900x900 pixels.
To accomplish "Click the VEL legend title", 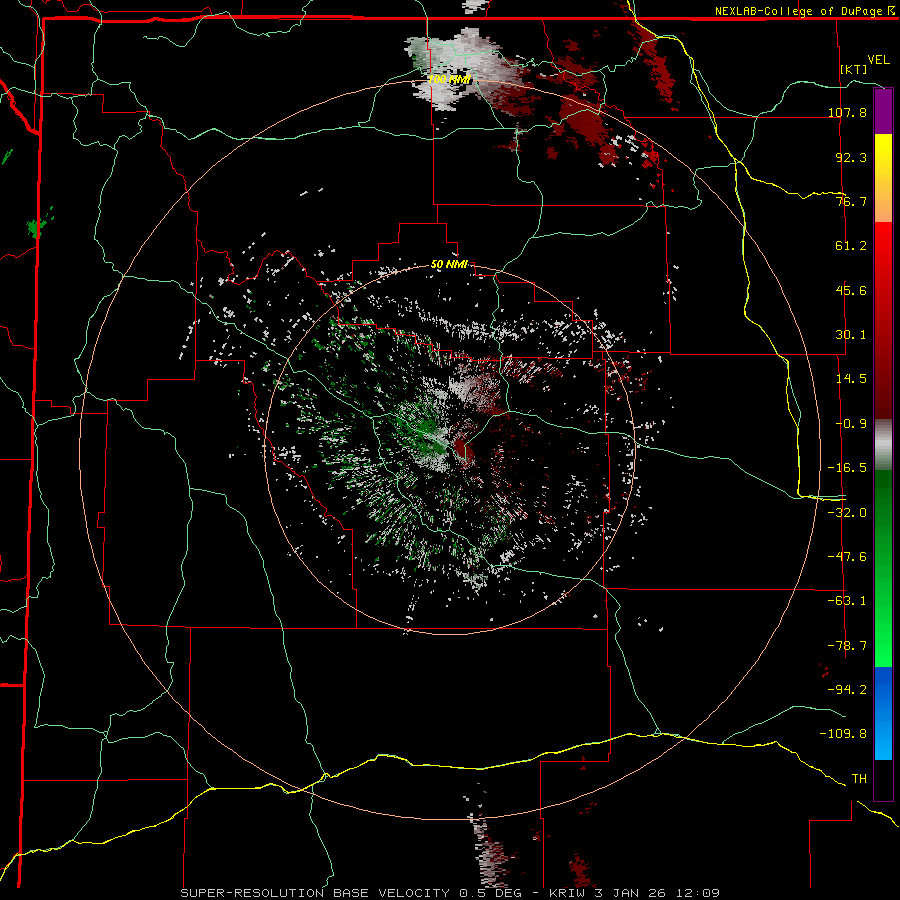I will pos(878,60).
